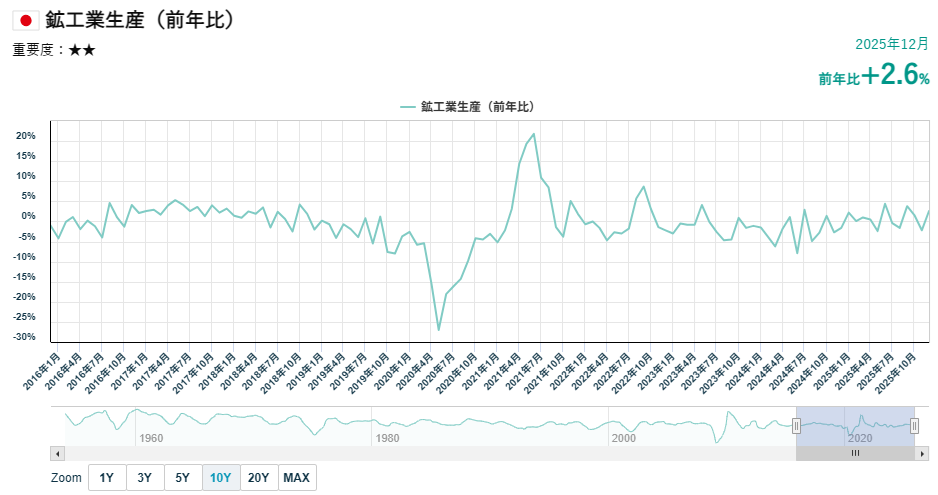The width and height of the screenshot is (938, 495).
Task: Click the 2025年10月 x-axis label
Action: click(896, 373)
